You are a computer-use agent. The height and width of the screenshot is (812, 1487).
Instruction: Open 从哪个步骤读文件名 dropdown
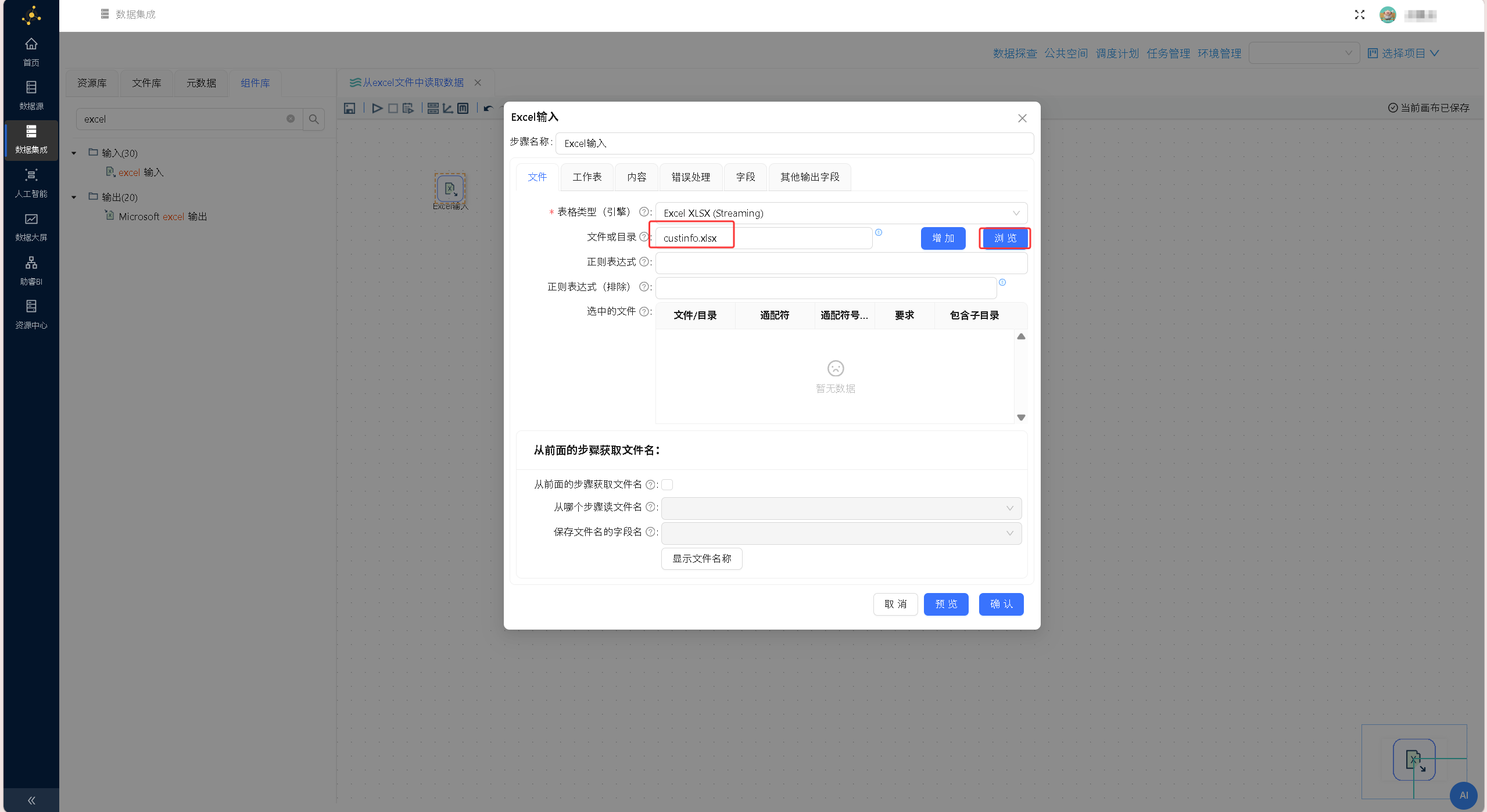(x=841, y=508)
